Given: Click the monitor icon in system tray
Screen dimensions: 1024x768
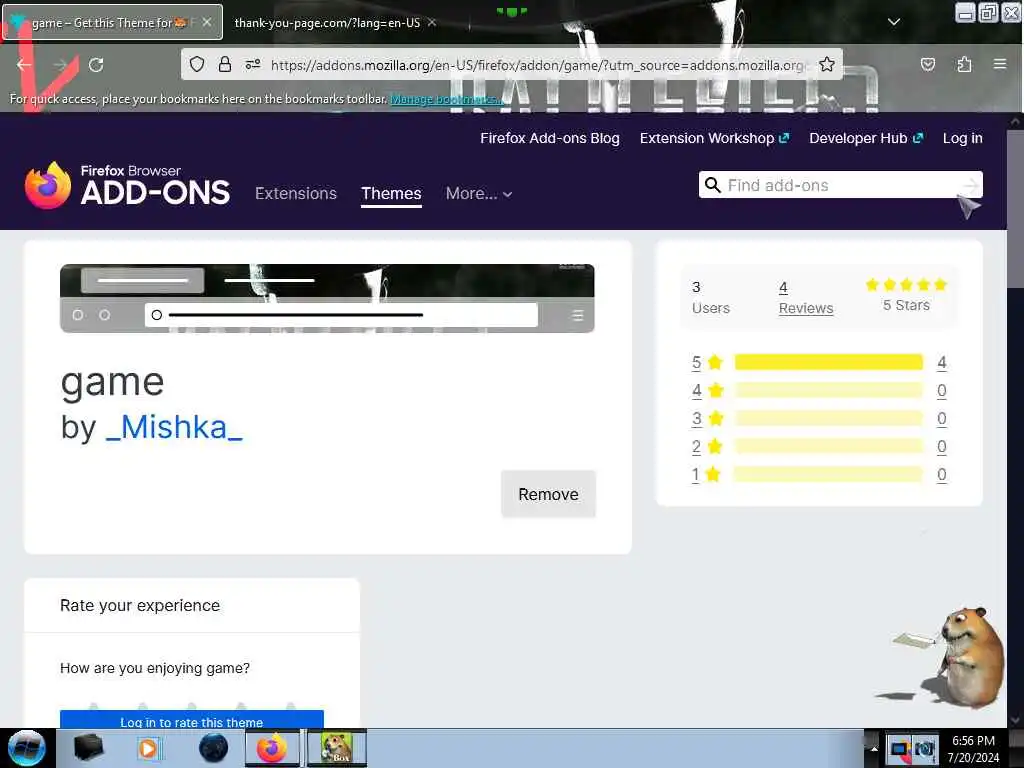Looking at the screenshot, I should 899,749.
